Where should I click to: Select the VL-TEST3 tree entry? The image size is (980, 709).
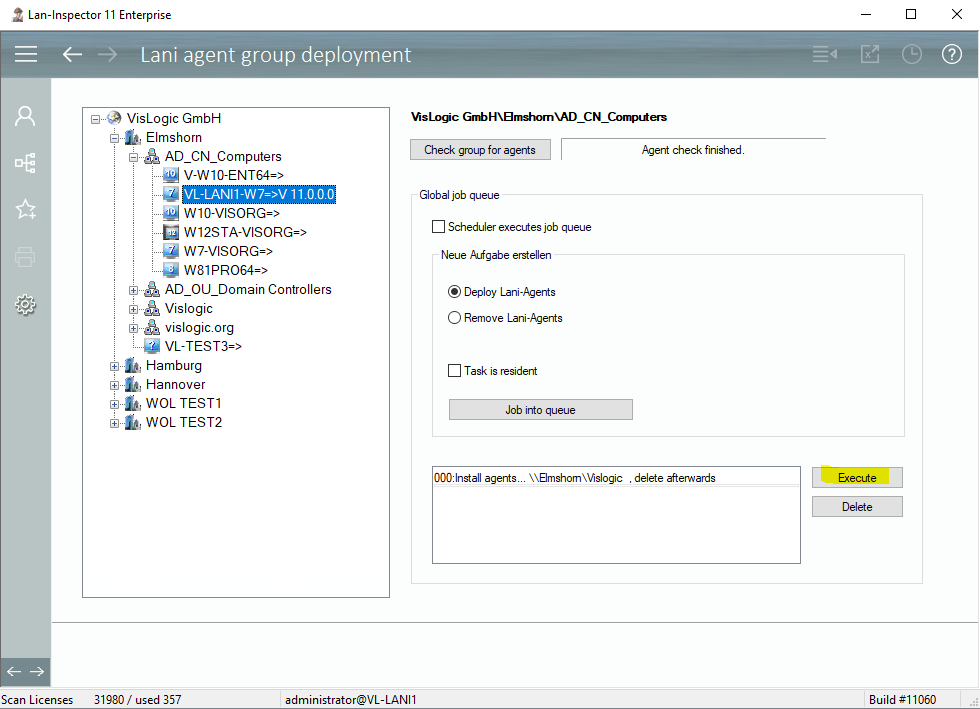click(x=203, y=346)
